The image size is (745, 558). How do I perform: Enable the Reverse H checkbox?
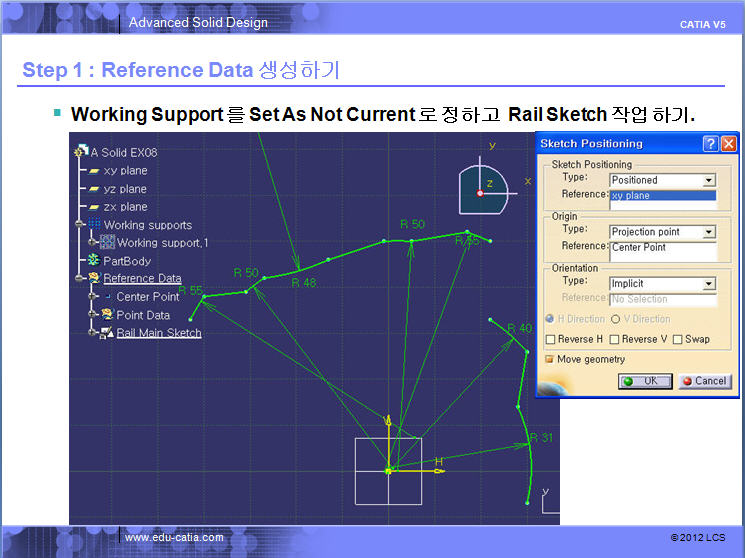550,339
